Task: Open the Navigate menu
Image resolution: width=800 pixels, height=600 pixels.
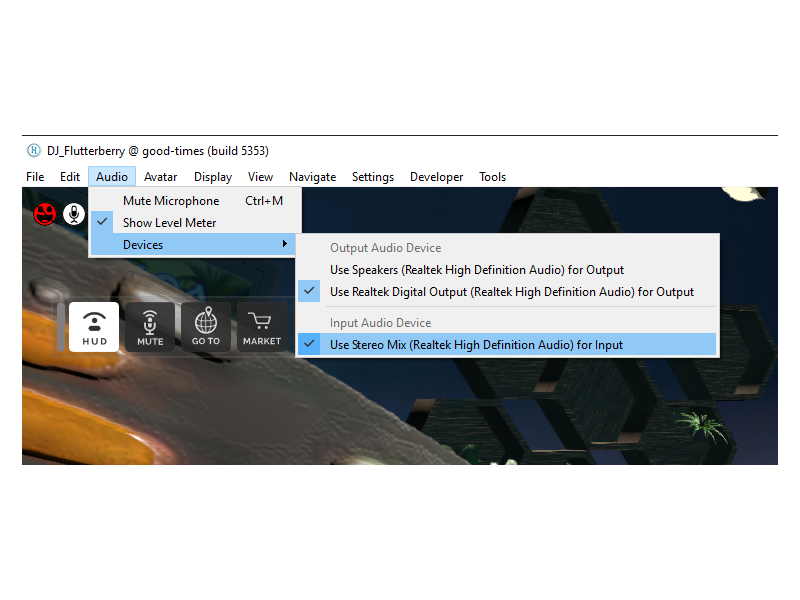Action: pyautogui.click(x=312, y=177)
